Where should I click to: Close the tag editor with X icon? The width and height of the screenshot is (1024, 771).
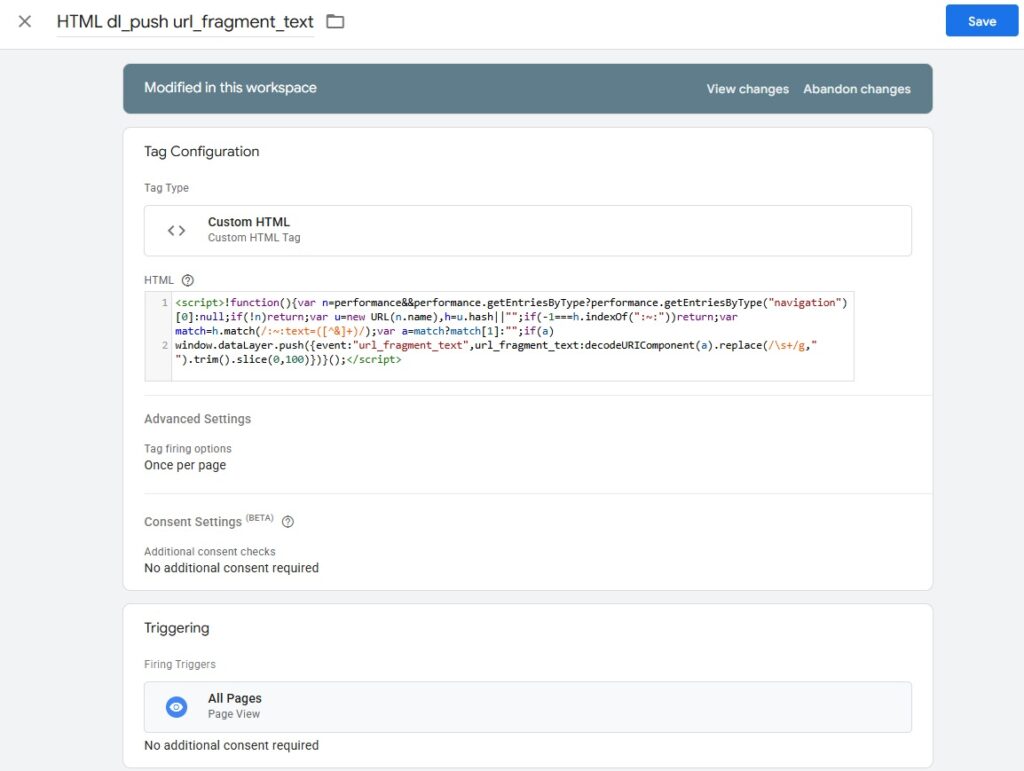coord(25,21)
